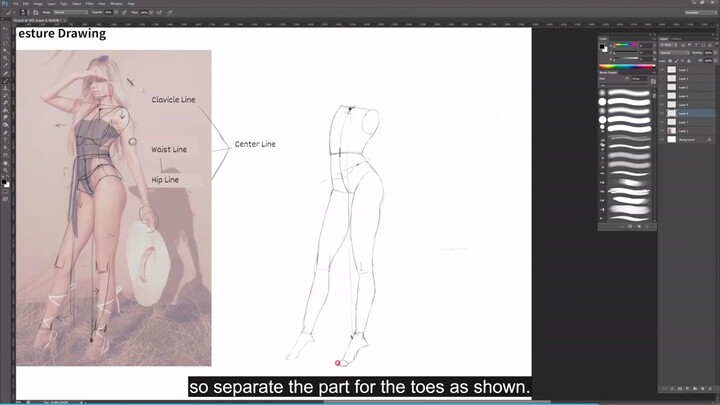Open painting Mode dropdown in options bar
Screen dimensions: 720x405
[x=70, y=12]
